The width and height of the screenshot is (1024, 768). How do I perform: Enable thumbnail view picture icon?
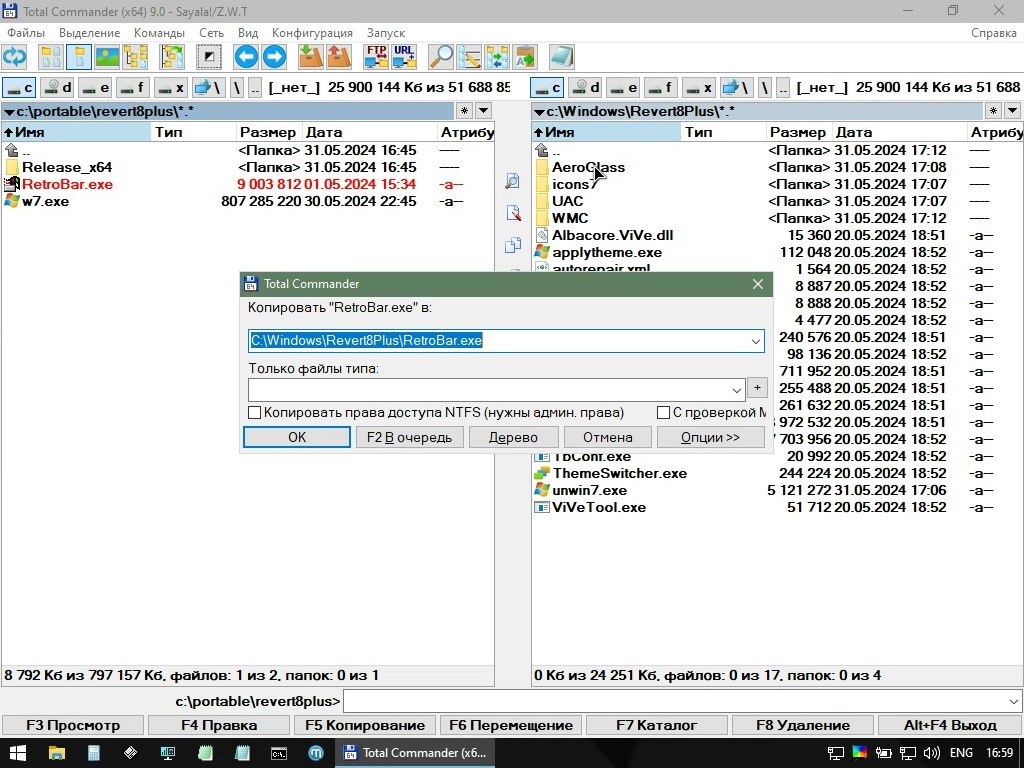(107, 57)
